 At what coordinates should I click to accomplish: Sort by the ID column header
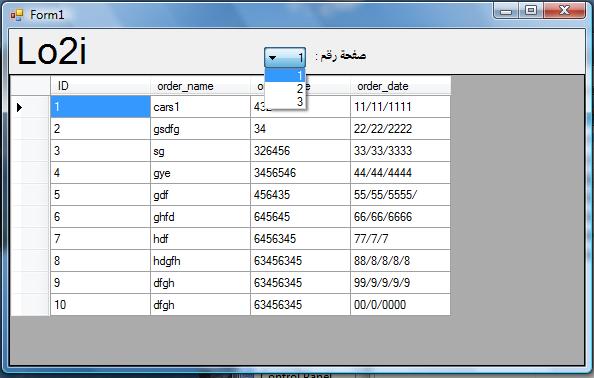point(100,86)
